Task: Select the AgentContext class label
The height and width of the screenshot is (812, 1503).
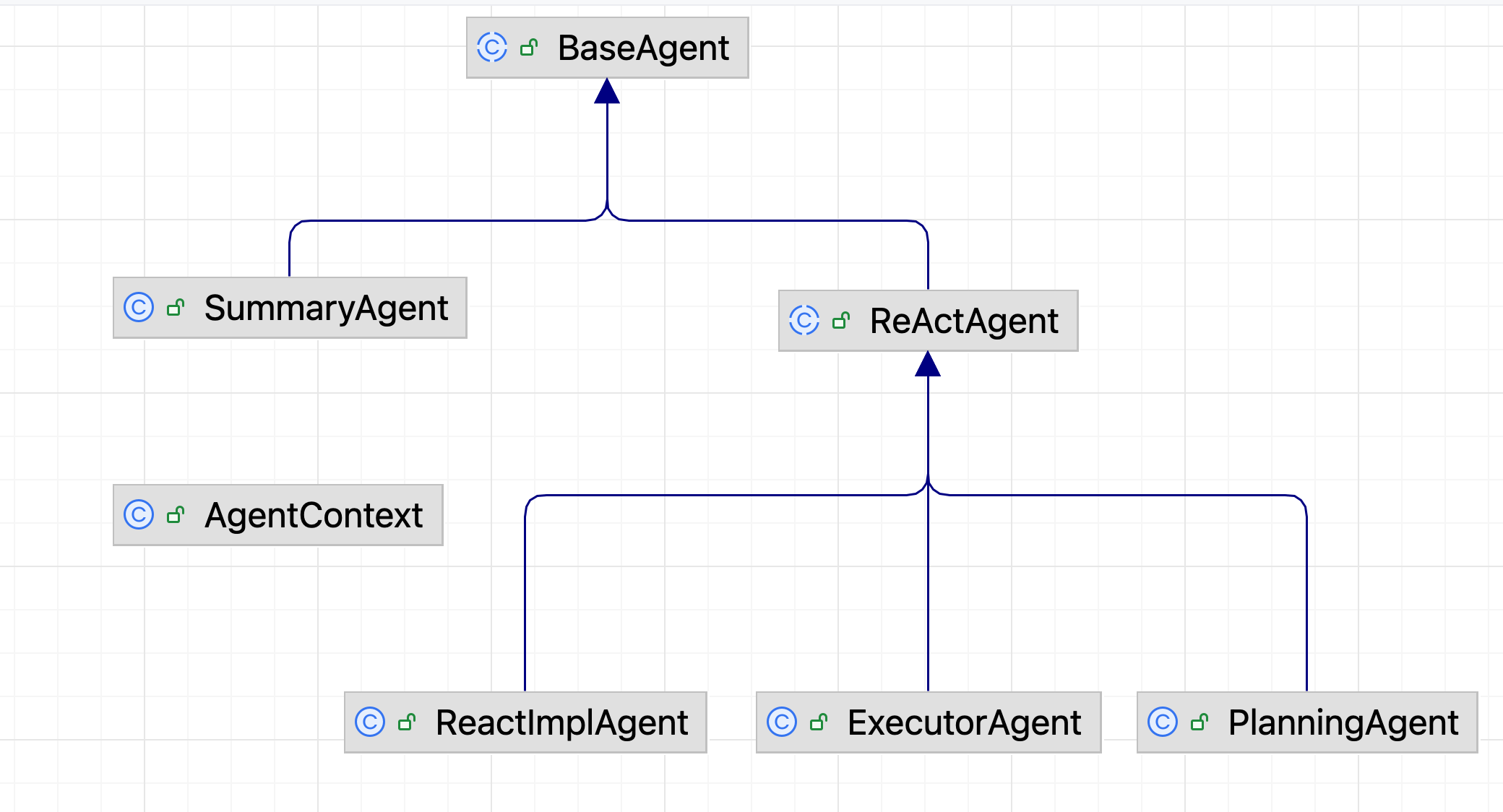Action: click(x=314, y=516)
